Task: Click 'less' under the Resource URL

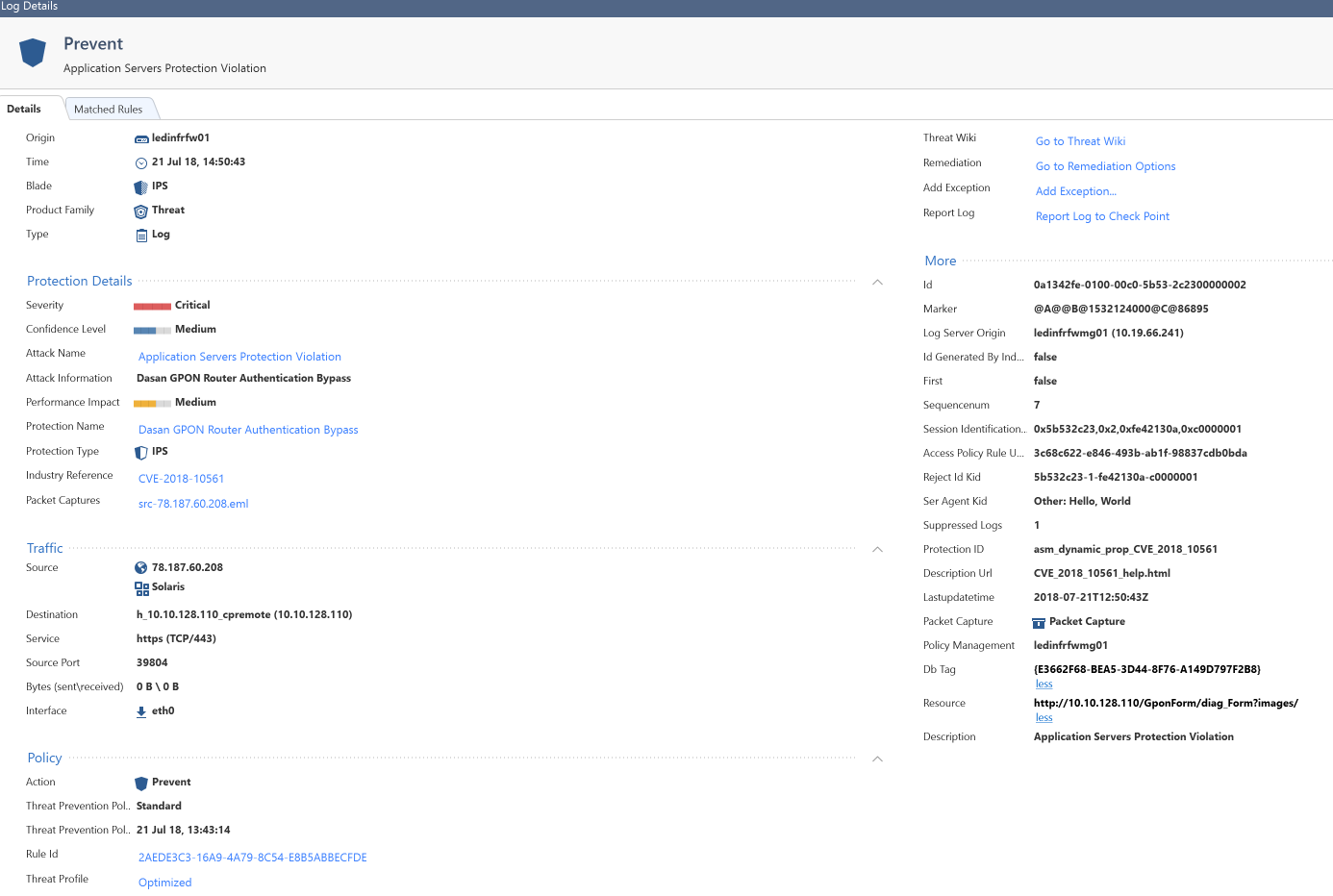Action: pos(1044,718)
